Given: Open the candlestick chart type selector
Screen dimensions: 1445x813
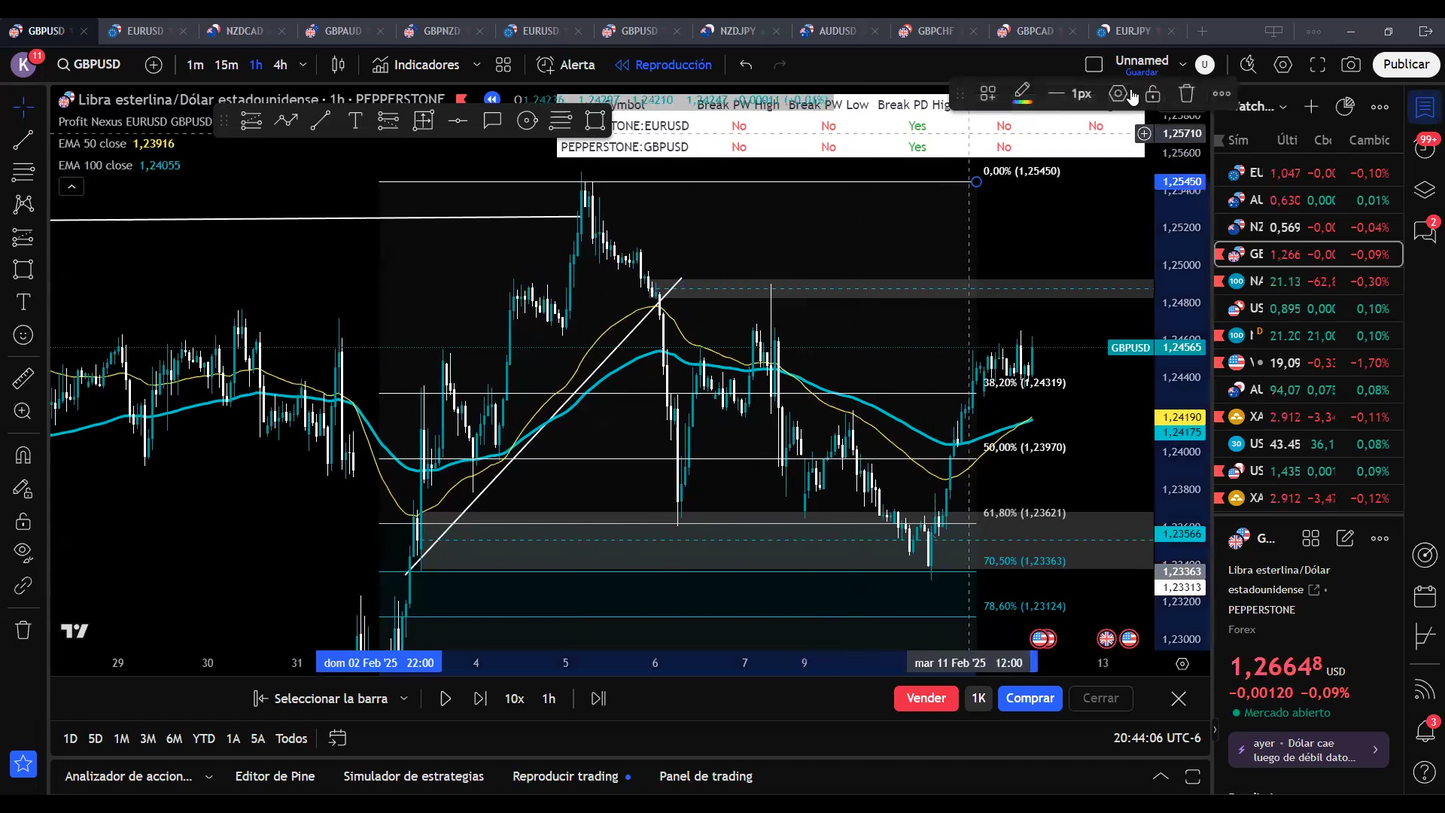Looking at the screenshot, I should (x=338, y=65).
